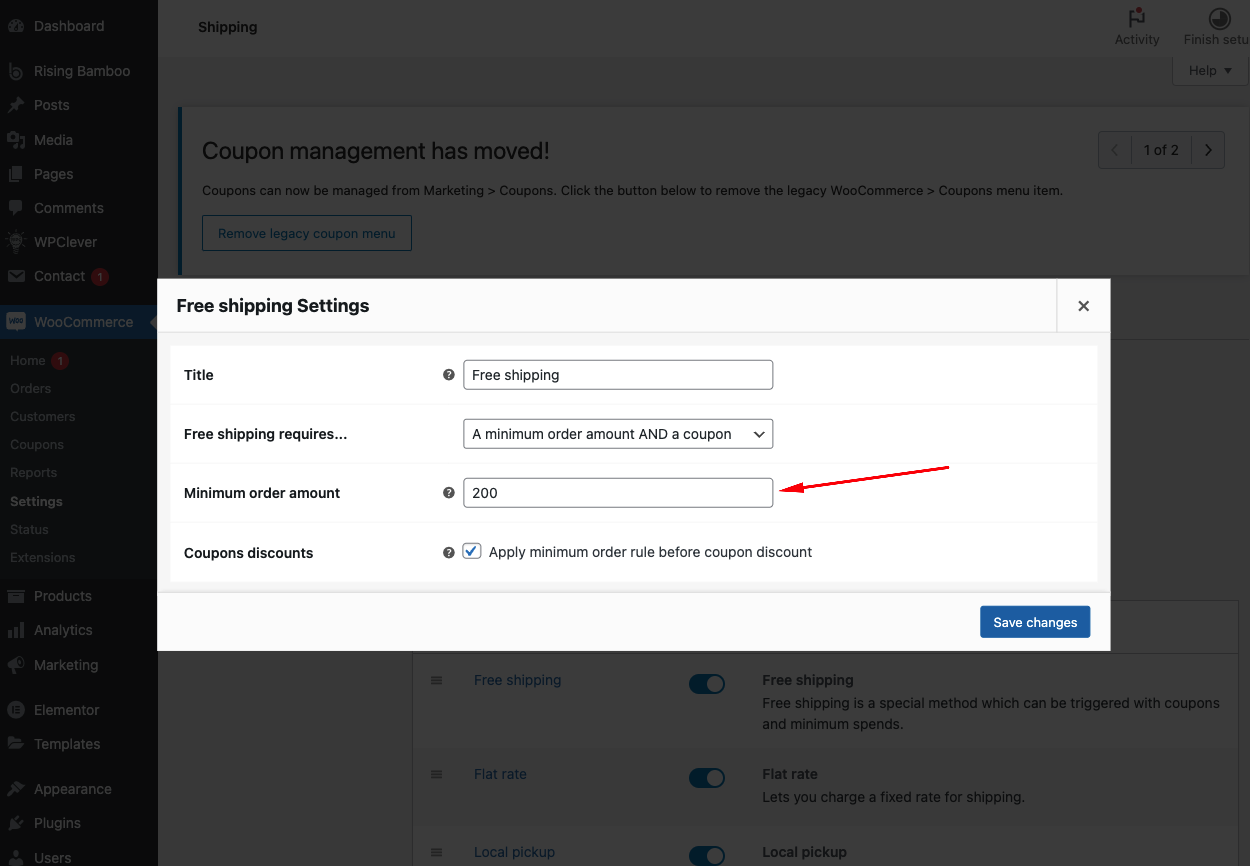Viewport: 1250px width, 866px height.
Task: Open WooCommerce Orders submenu item
Action: pyautogui.click(x=30, y=388)
